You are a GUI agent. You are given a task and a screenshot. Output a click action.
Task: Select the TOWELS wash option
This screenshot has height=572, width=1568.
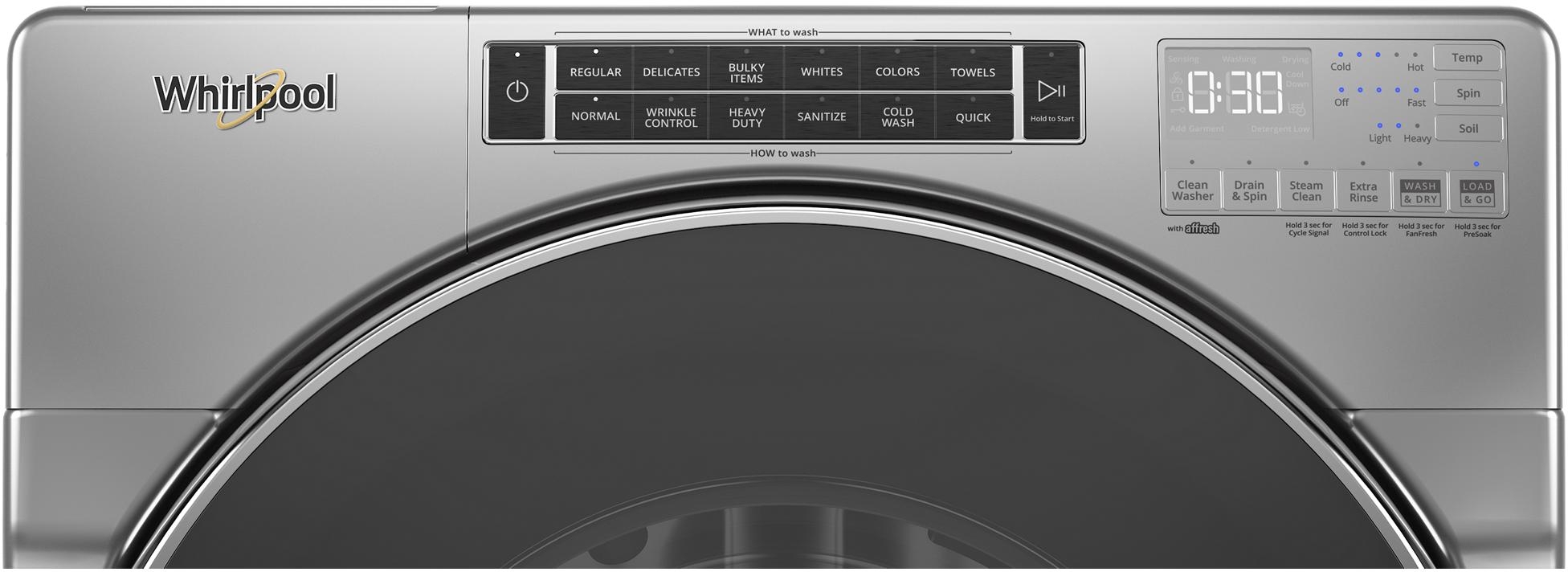click(x=973, y=68)
